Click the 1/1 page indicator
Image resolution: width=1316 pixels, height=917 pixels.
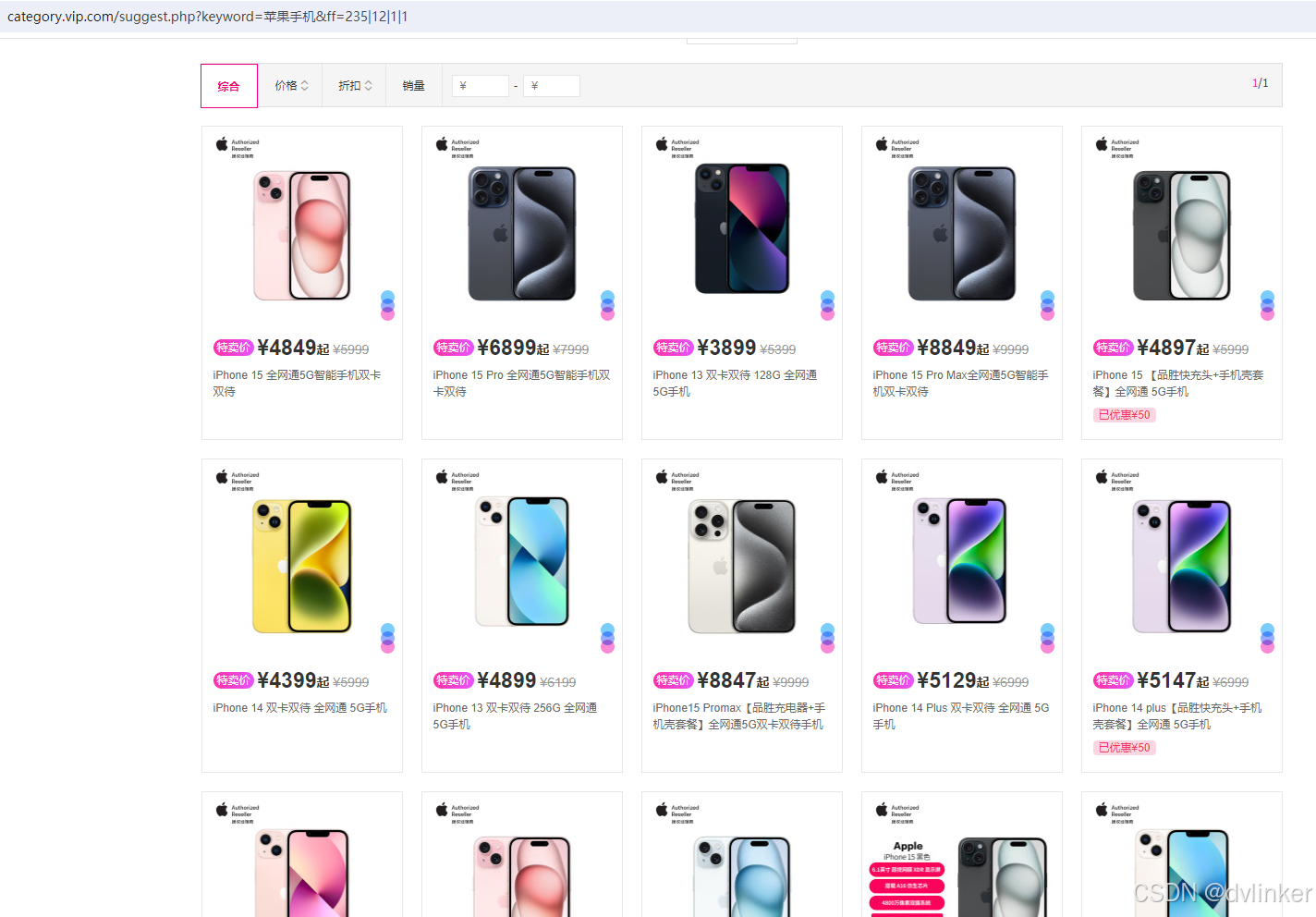click(x=1261, y=83)
